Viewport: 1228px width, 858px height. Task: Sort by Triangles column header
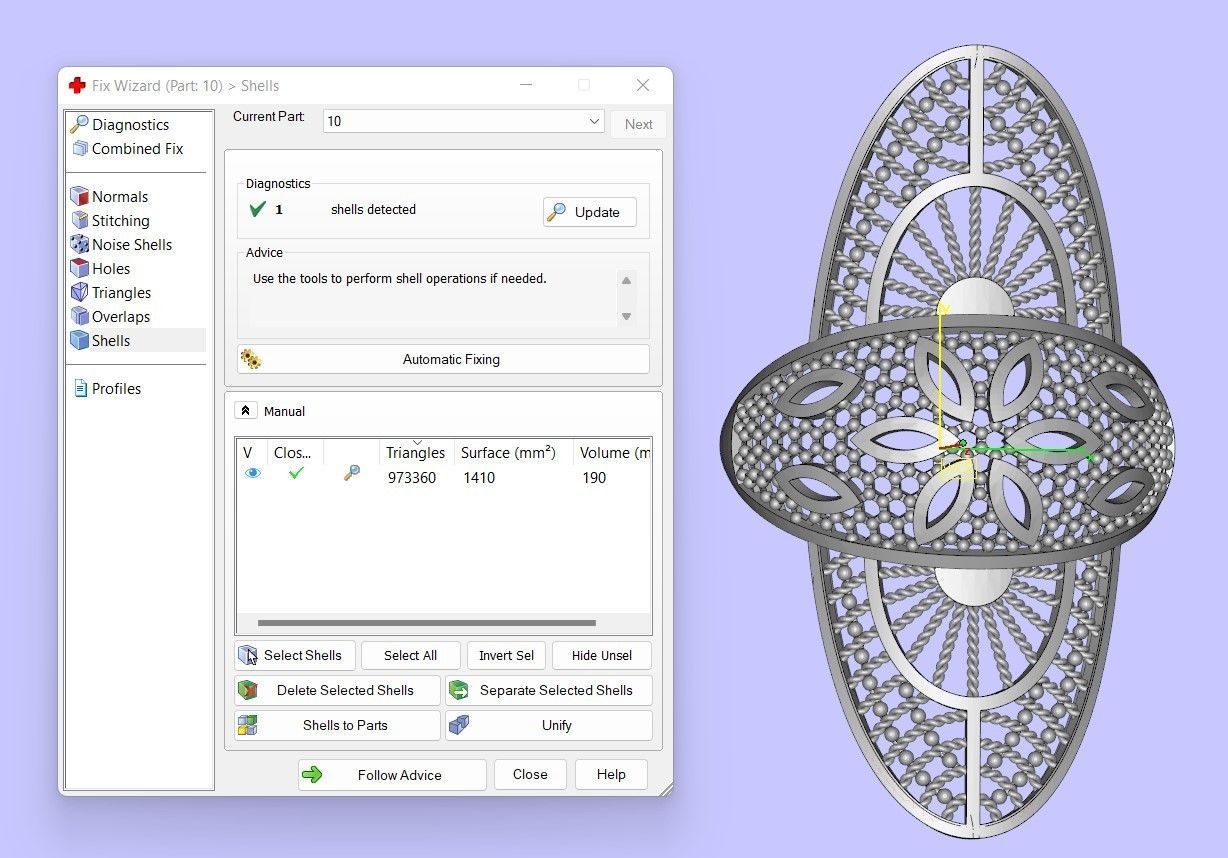pyautogui.click(x=416, y=453)
